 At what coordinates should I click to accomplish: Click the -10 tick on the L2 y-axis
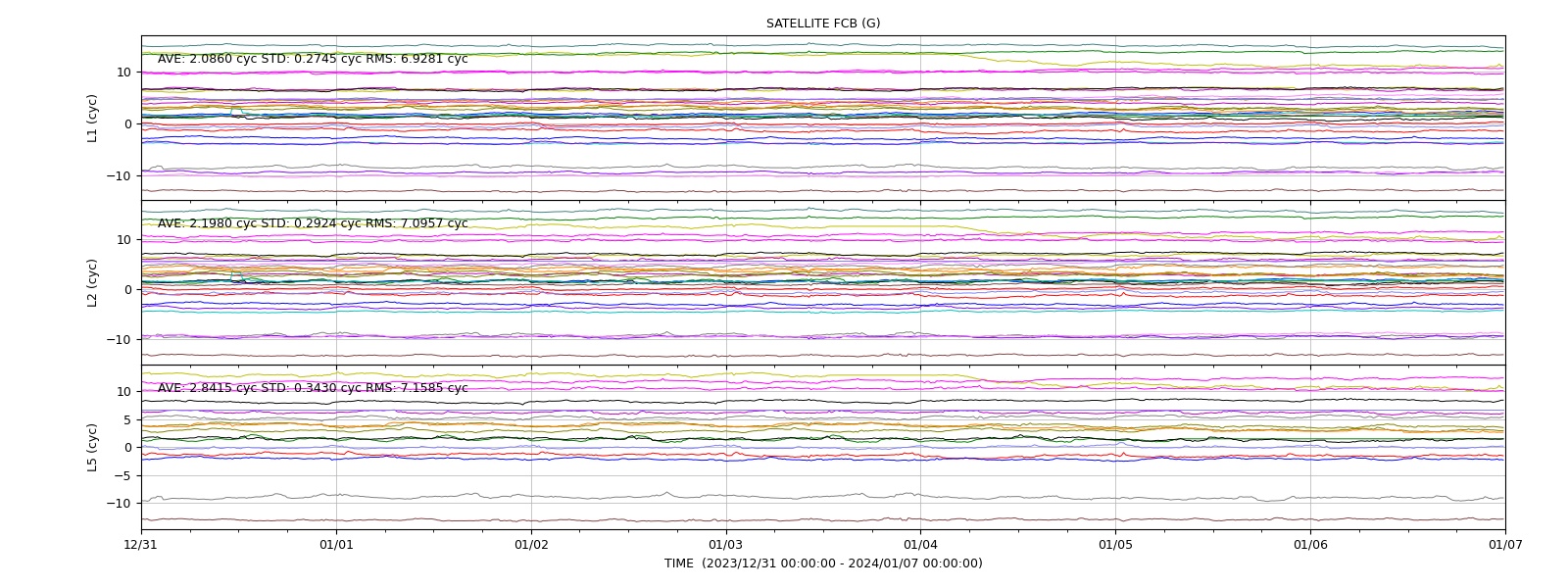pyautogui.click(x=121, y=340)
